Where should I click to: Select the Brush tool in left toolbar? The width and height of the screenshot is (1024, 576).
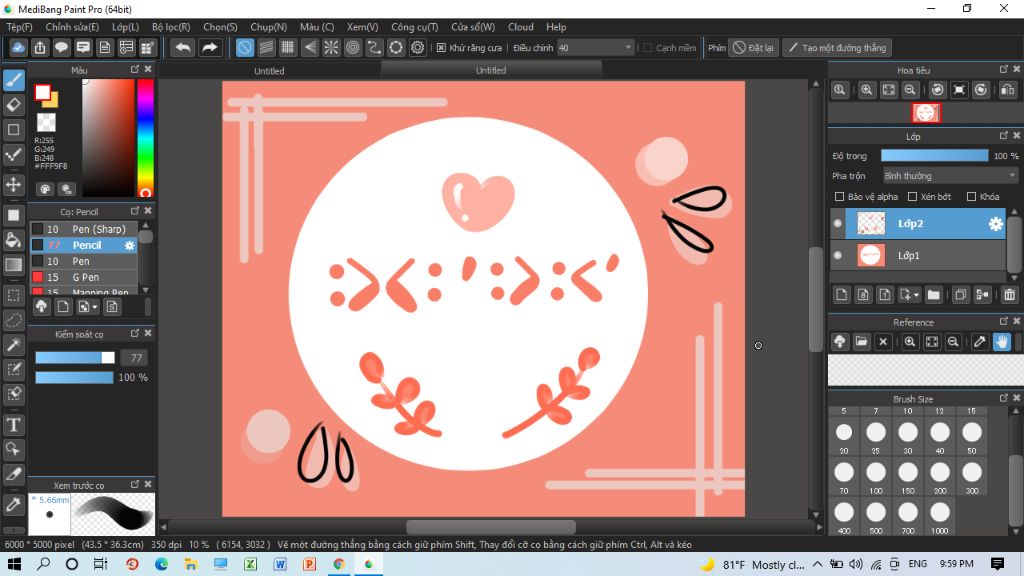coord(14,80)
